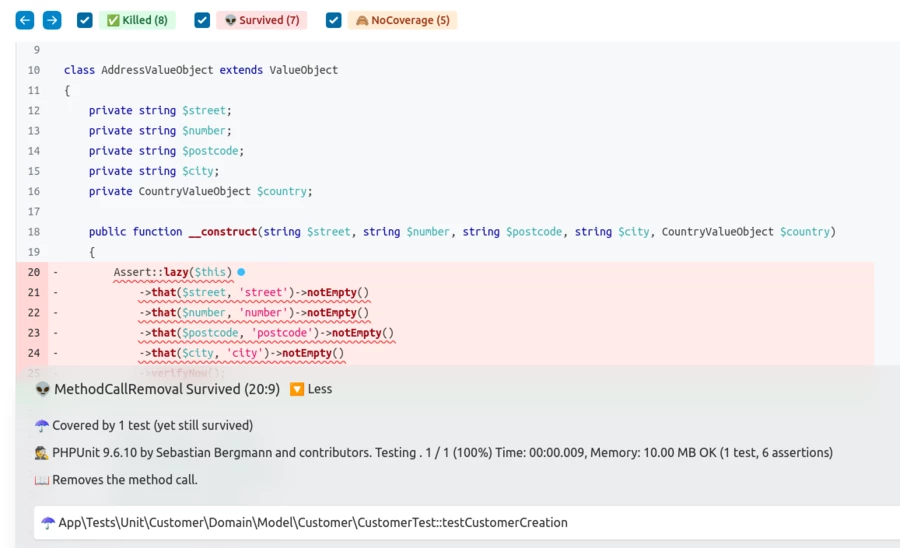The height and width of the screenshot is (548, 900).
Task: Click the umbrella icon in the CustomerTest row
Action: click(48, 523)
